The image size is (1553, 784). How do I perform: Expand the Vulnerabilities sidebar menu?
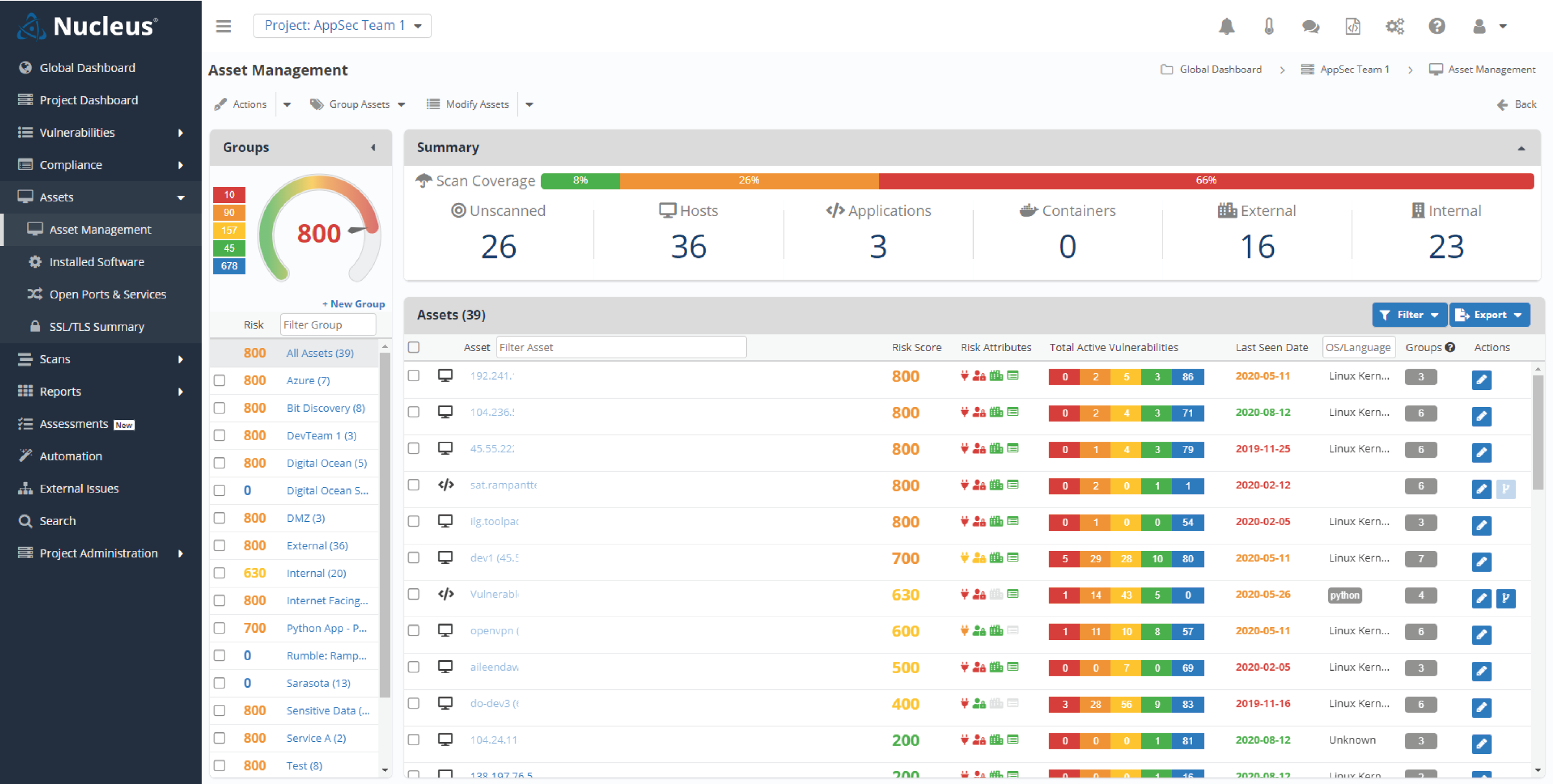point(100,132)
